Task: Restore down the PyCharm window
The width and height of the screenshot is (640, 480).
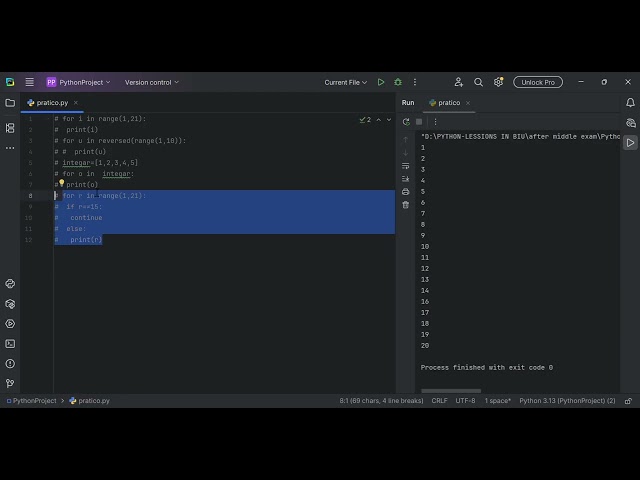Action: pyautogui.click(x=604, y=82)
